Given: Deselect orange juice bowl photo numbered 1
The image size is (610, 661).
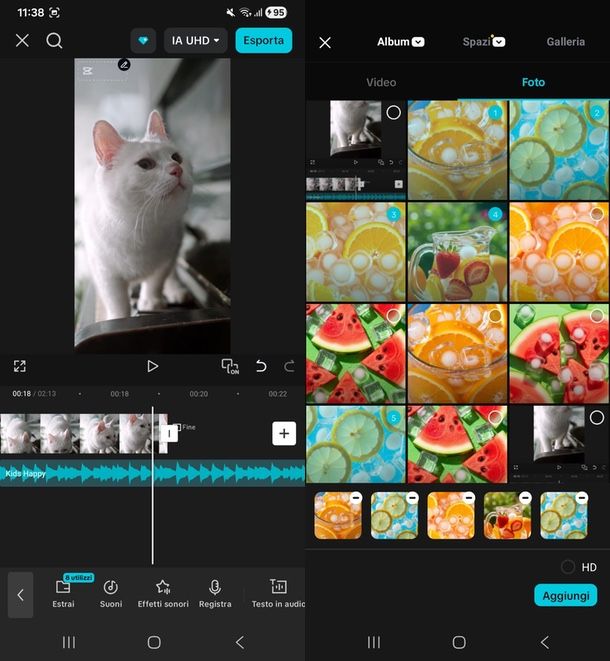Looking at the screenshot, I should pyautogui.click(x=495, y=113).
